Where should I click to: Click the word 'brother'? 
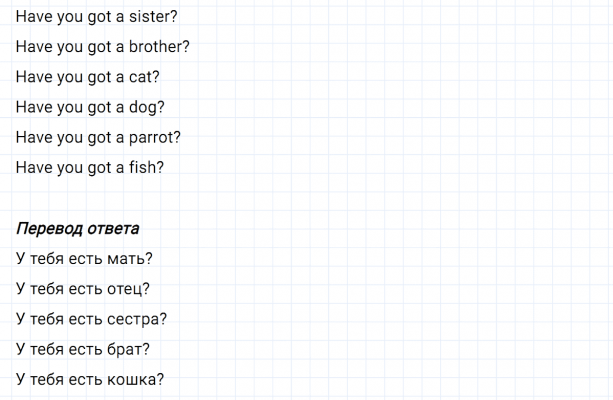[x=159, y=46]
